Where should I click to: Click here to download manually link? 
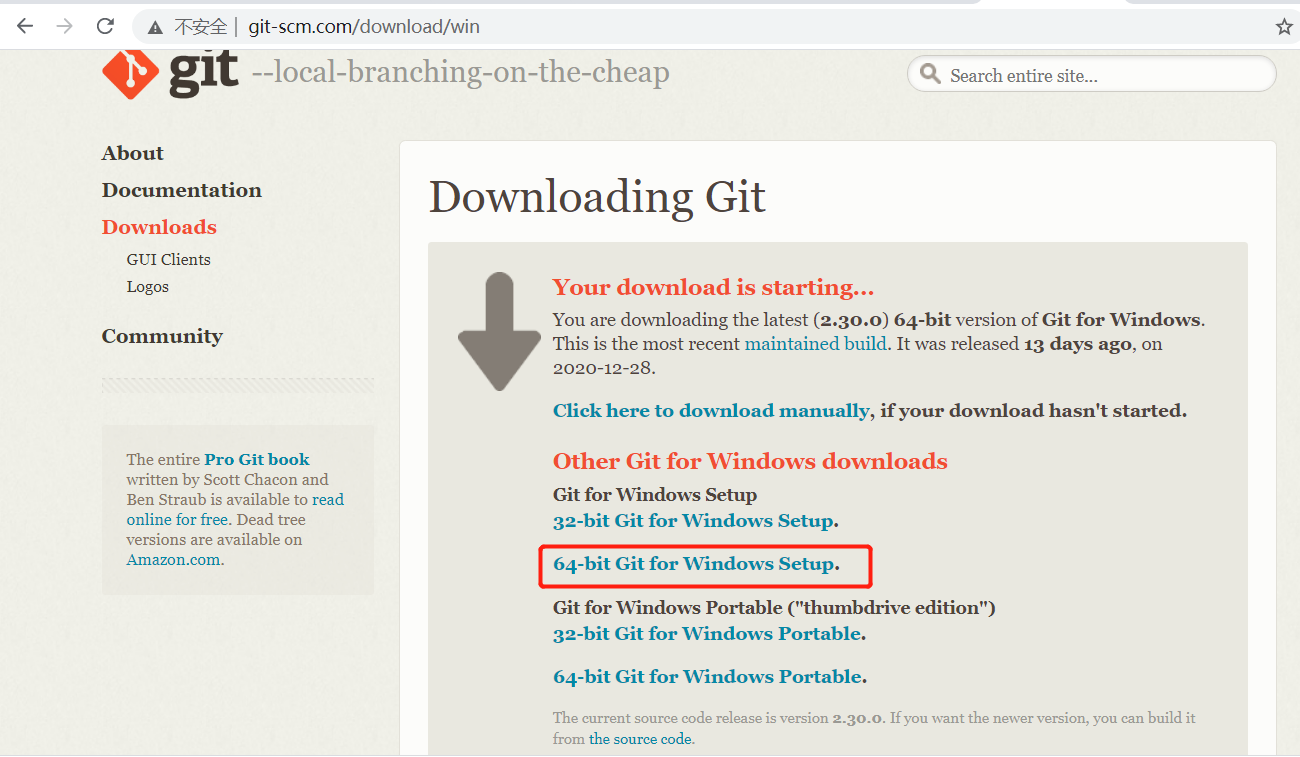[711, 410]
